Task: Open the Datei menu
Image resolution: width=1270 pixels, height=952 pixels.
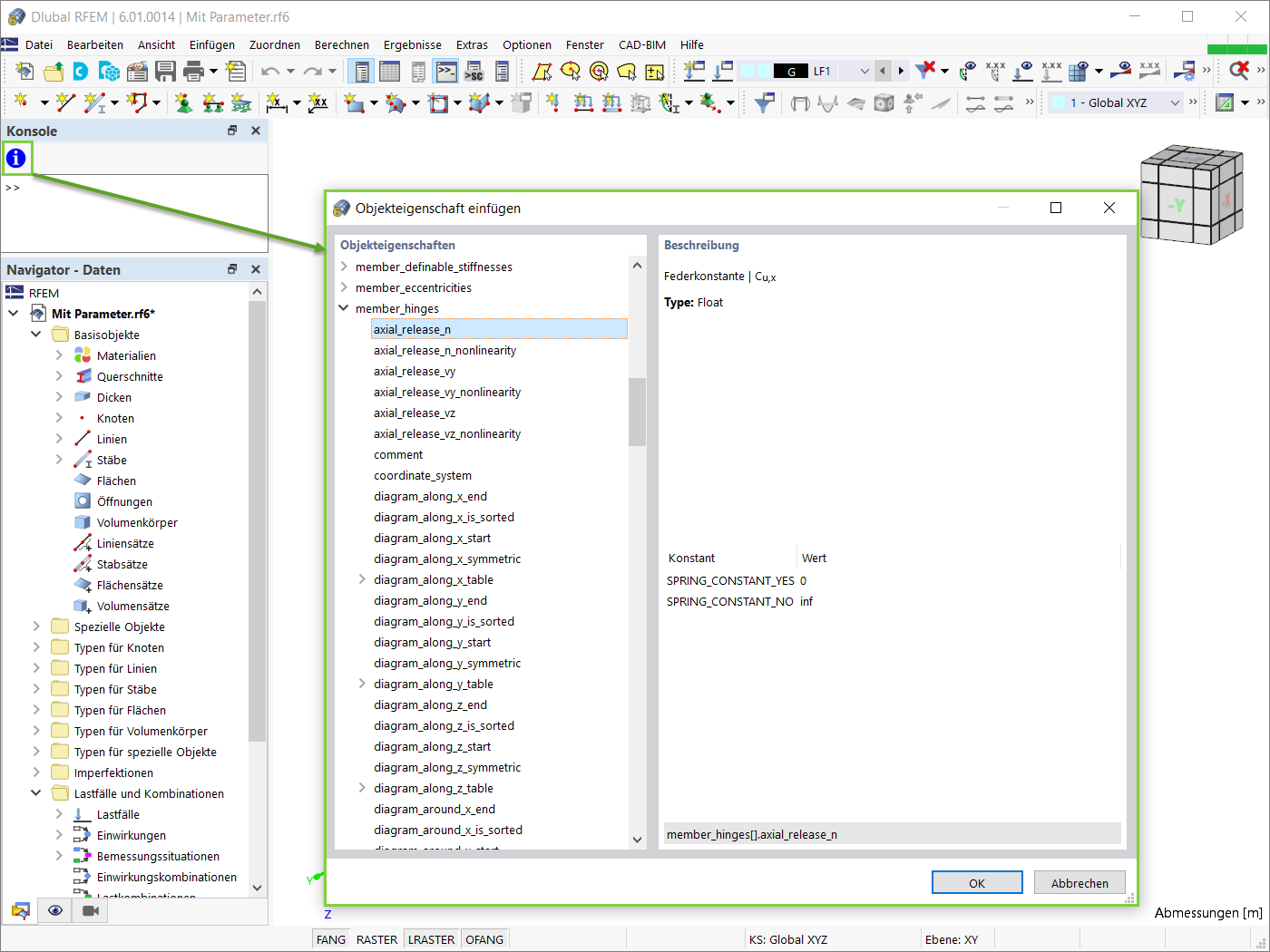Action: click(x=39, y=44)
